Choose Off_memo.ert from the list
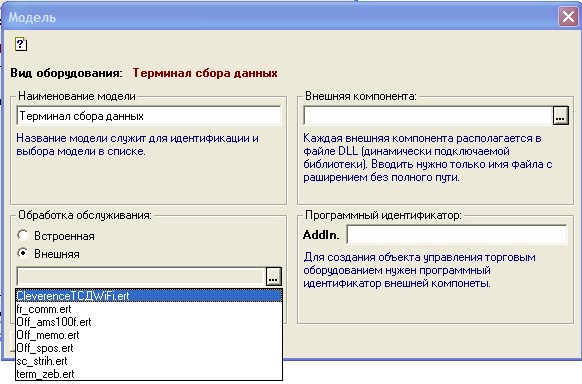The height and width of the screenshot is (384, 582). [x=149, y=335]
